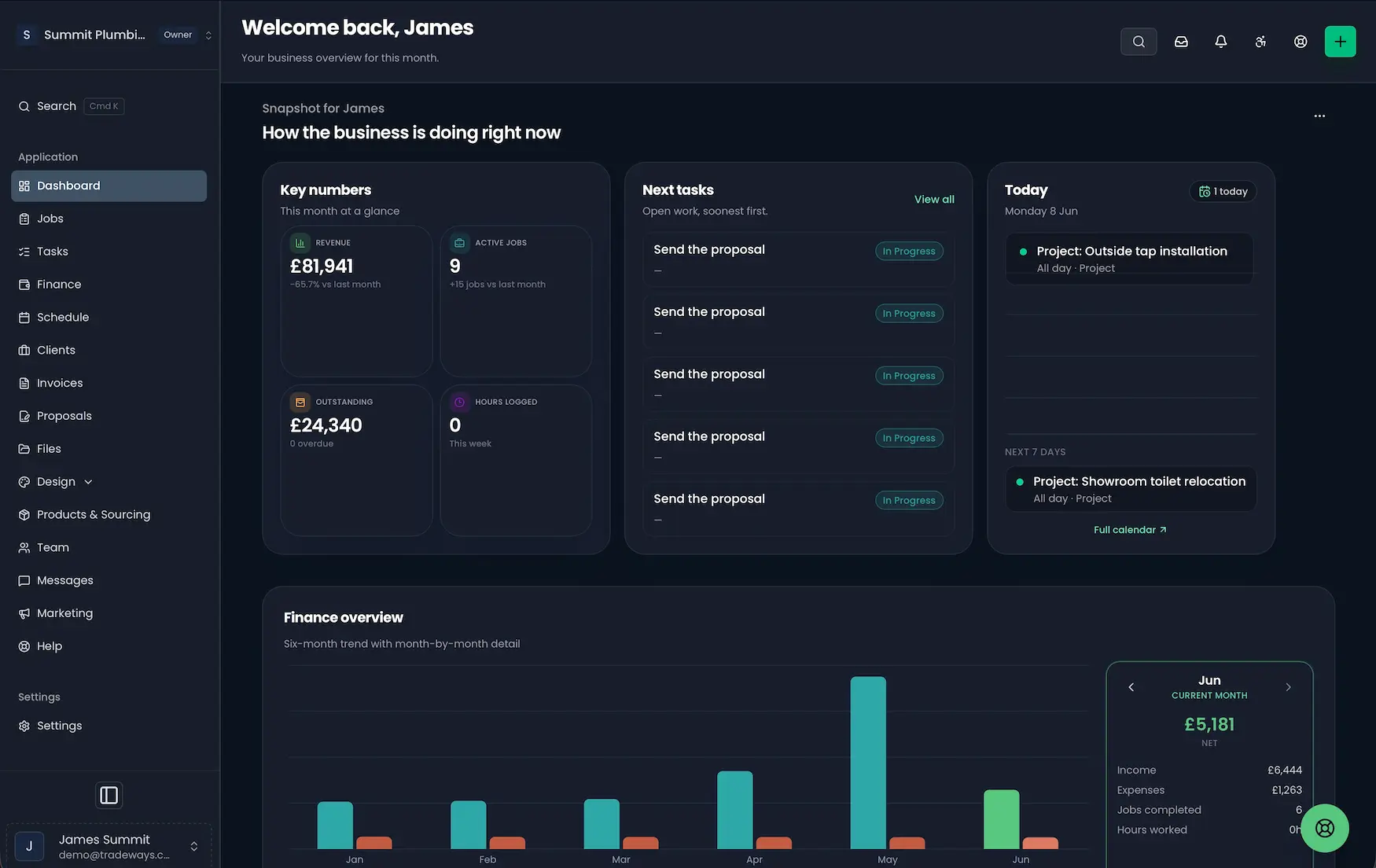1376x868 pixels.
Task: Open the inbox tray icon
Action: pos(1181,42)
